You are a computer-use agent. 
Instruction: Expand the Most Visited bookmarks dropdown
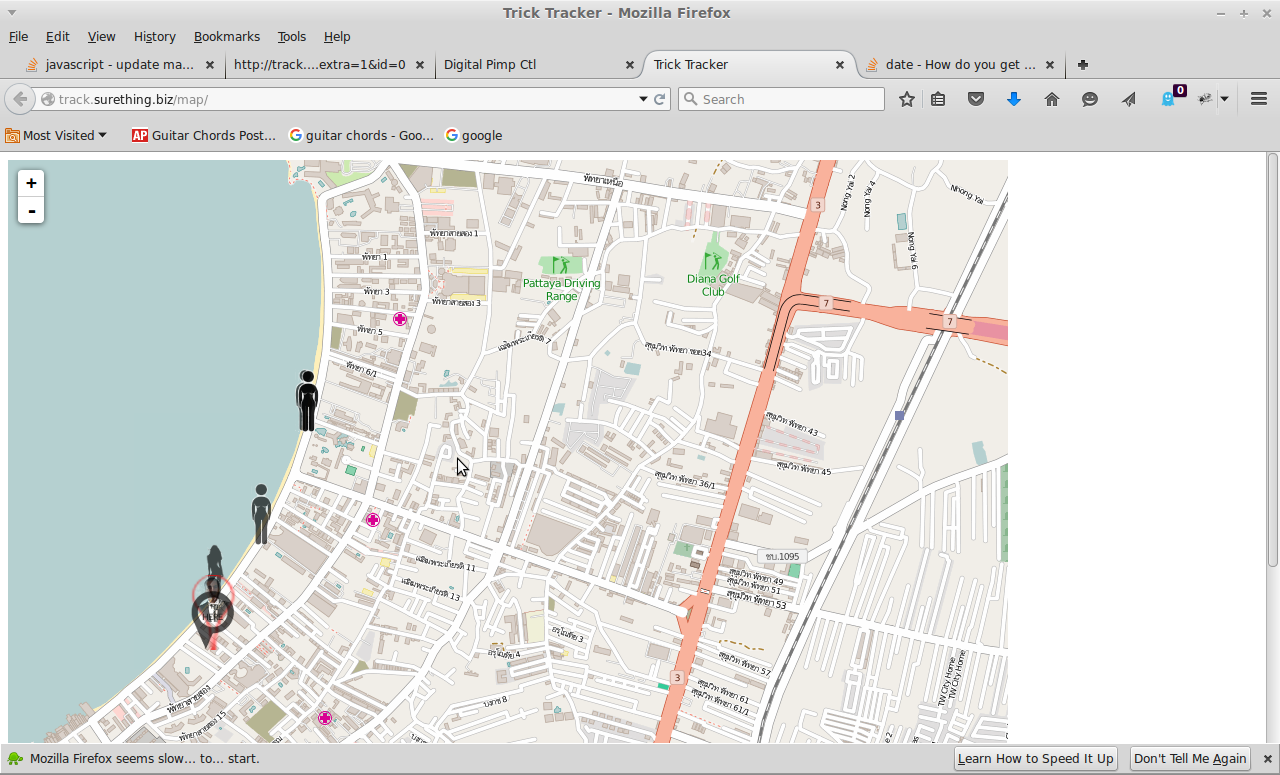pos(57,135)
